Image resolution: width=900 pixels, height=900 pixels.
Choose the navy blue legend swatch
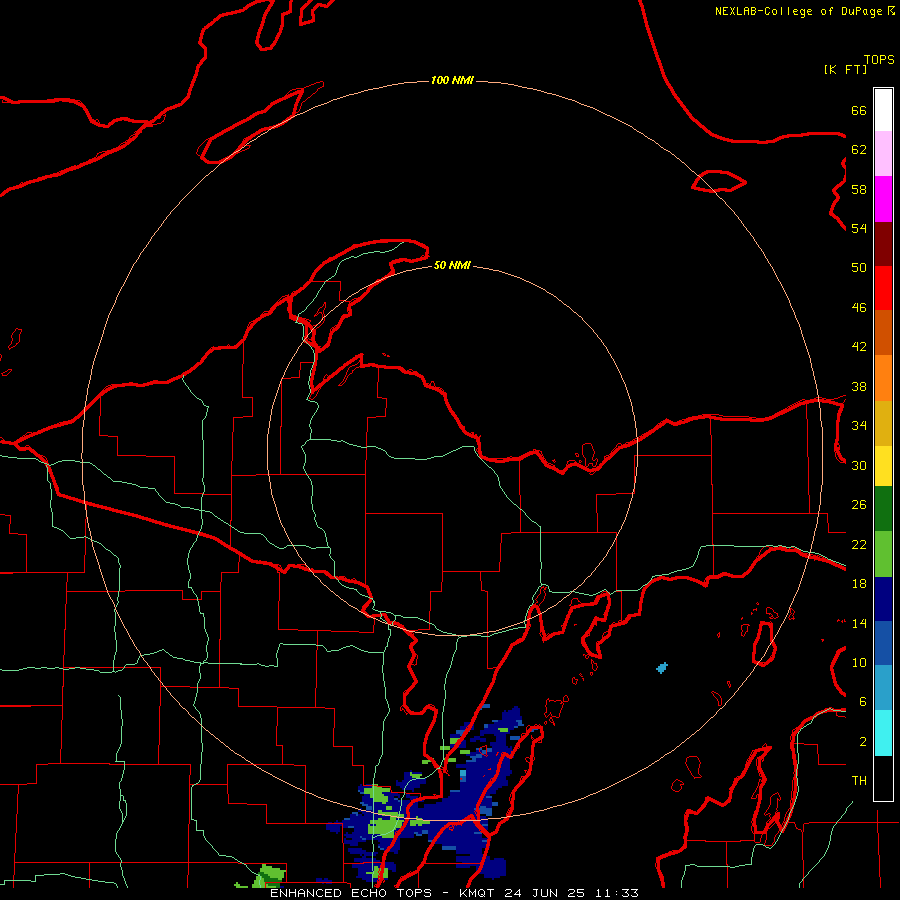tap(883, 599)
